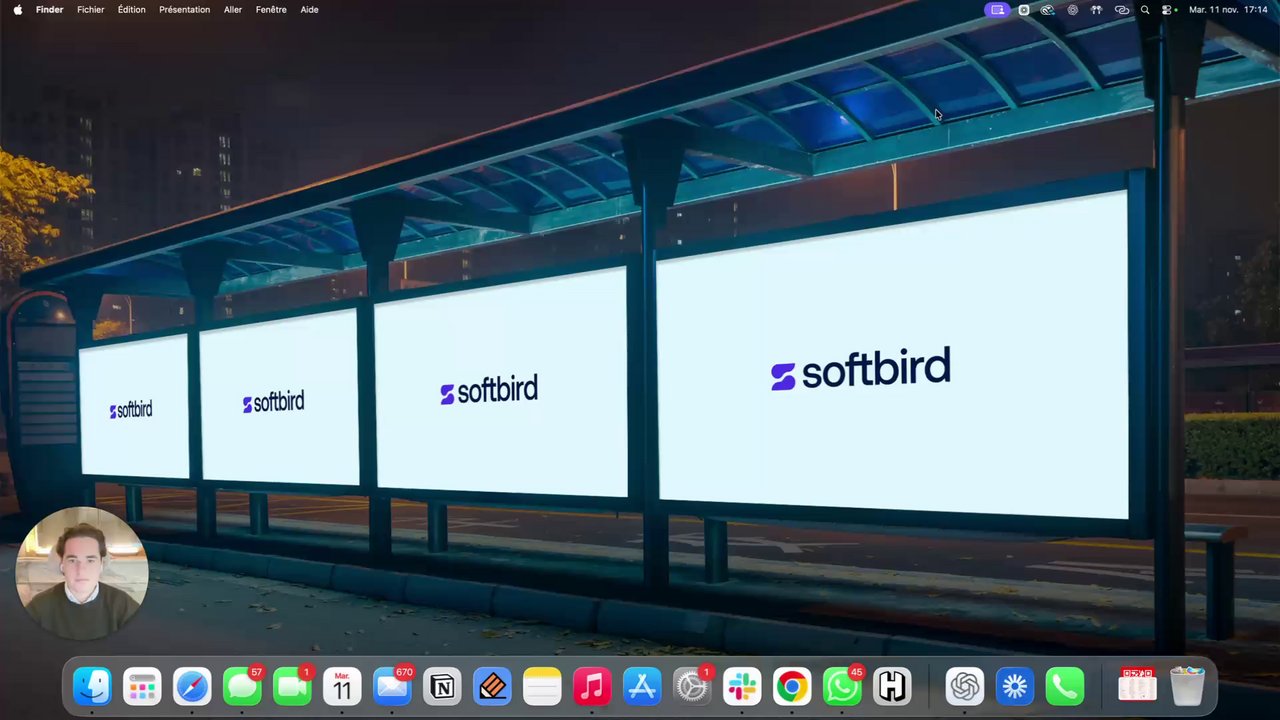The width and height of the screenshot is (1280, 720).
Task: Launch ChatGPT from the Dock
Action: (965, 686)
